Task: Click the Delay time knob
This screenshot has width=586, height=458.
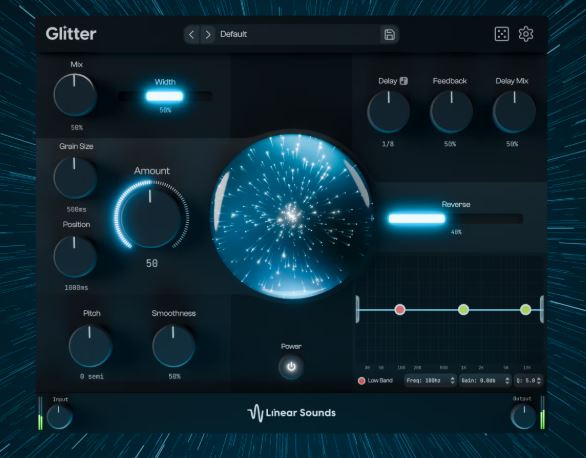Action: pyautogui.click(x=388, y=111)
